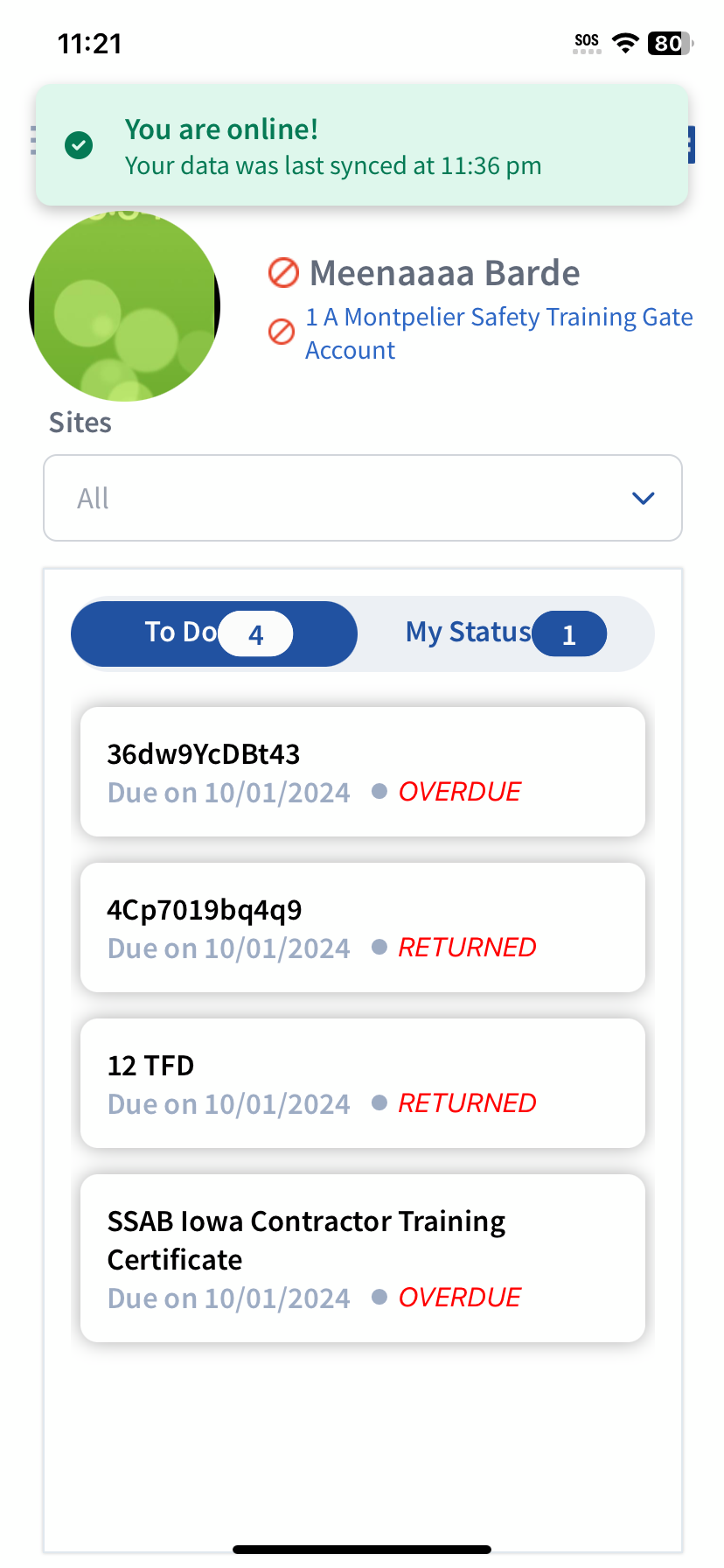Click the blocked icon beside Montpelier account link

281,332
